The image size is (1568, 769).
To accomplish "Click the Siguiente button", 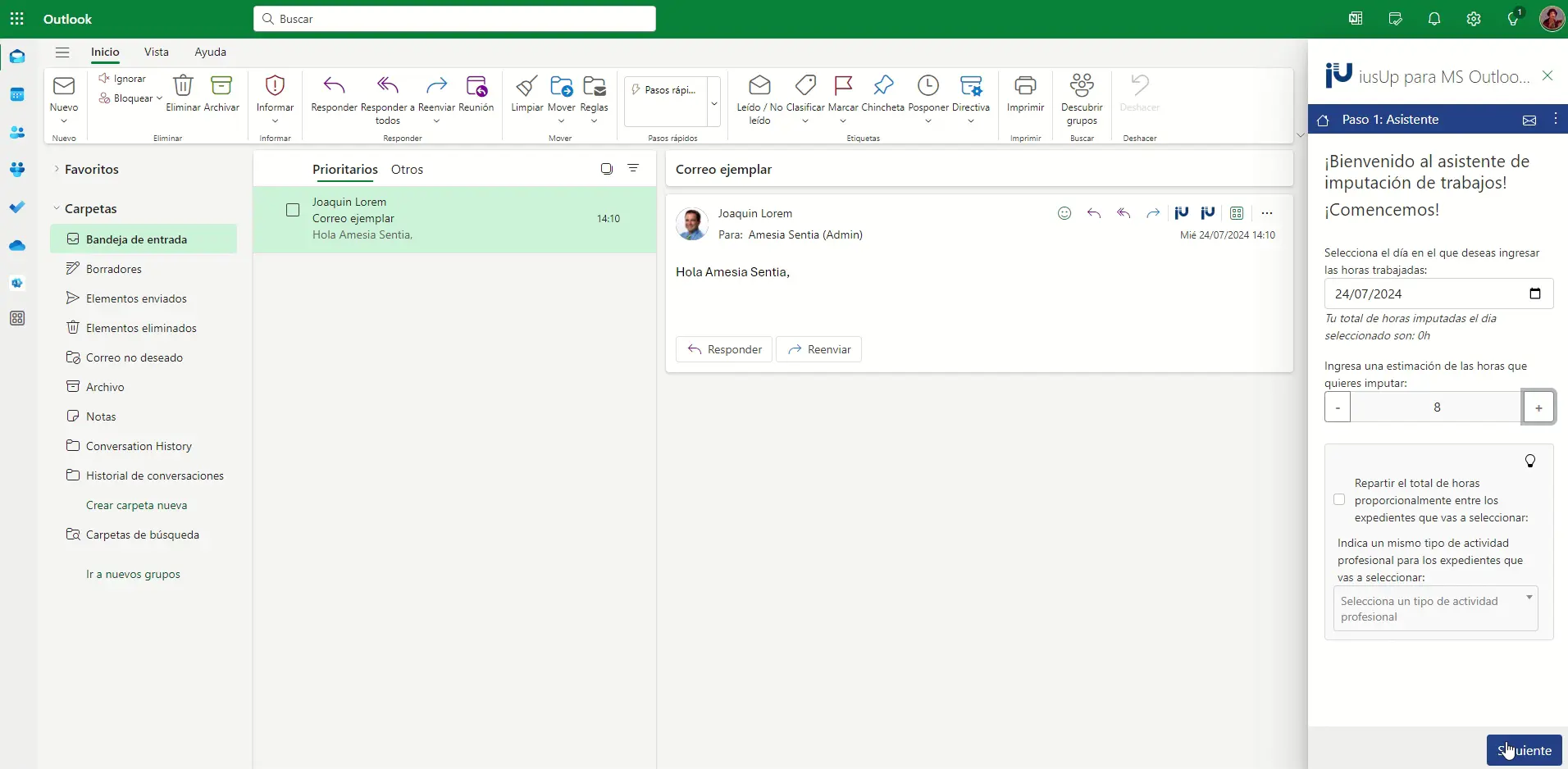I will click(x=1524, y=750).
